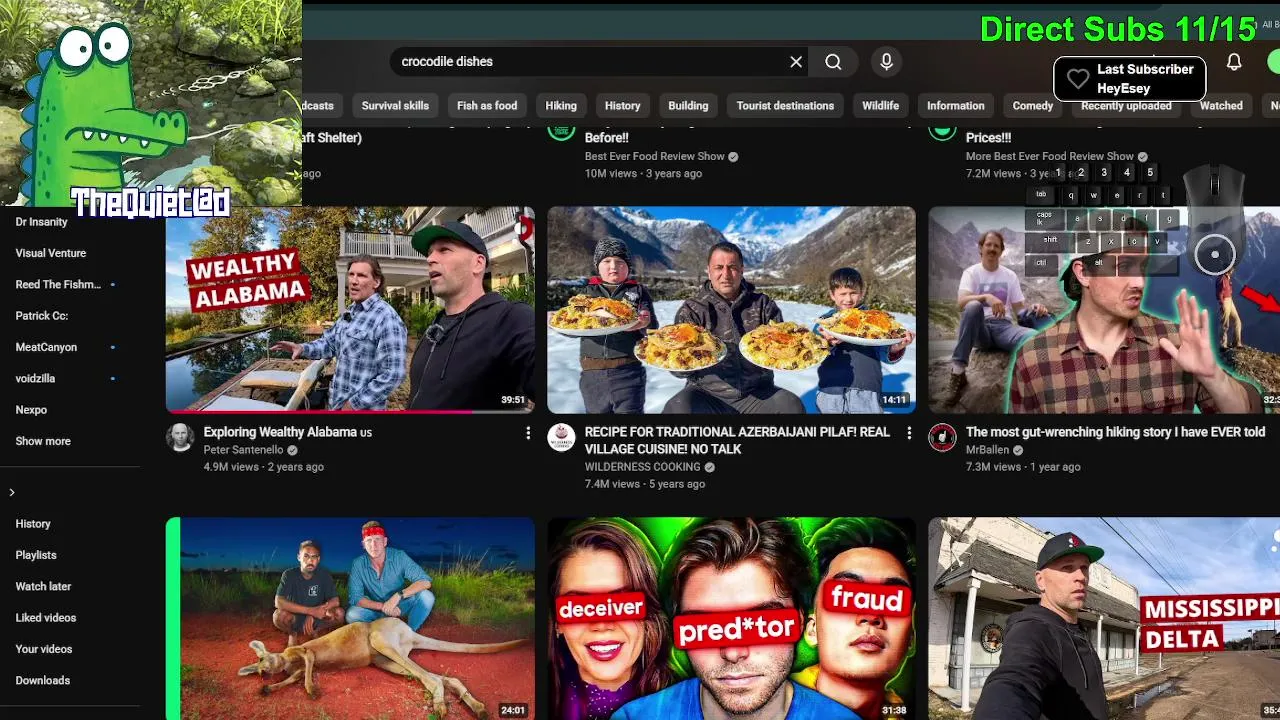Open Recipe for Traditional Azerbaijani Pilaf title
Screen dimensions: 1280x720
coord(737,441)
